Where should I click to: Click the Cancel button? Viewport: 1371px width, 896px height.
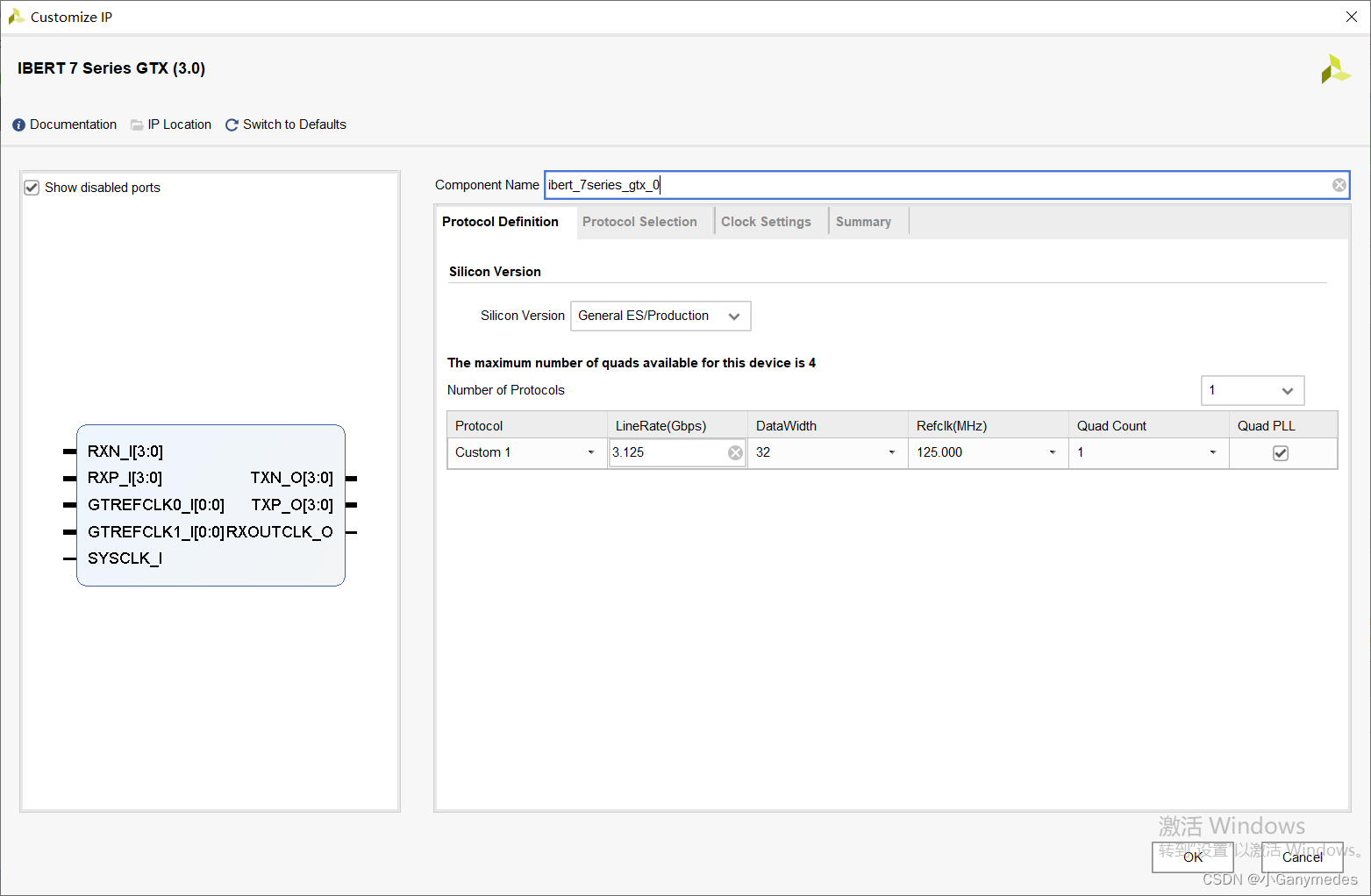tap(1302, 857)
